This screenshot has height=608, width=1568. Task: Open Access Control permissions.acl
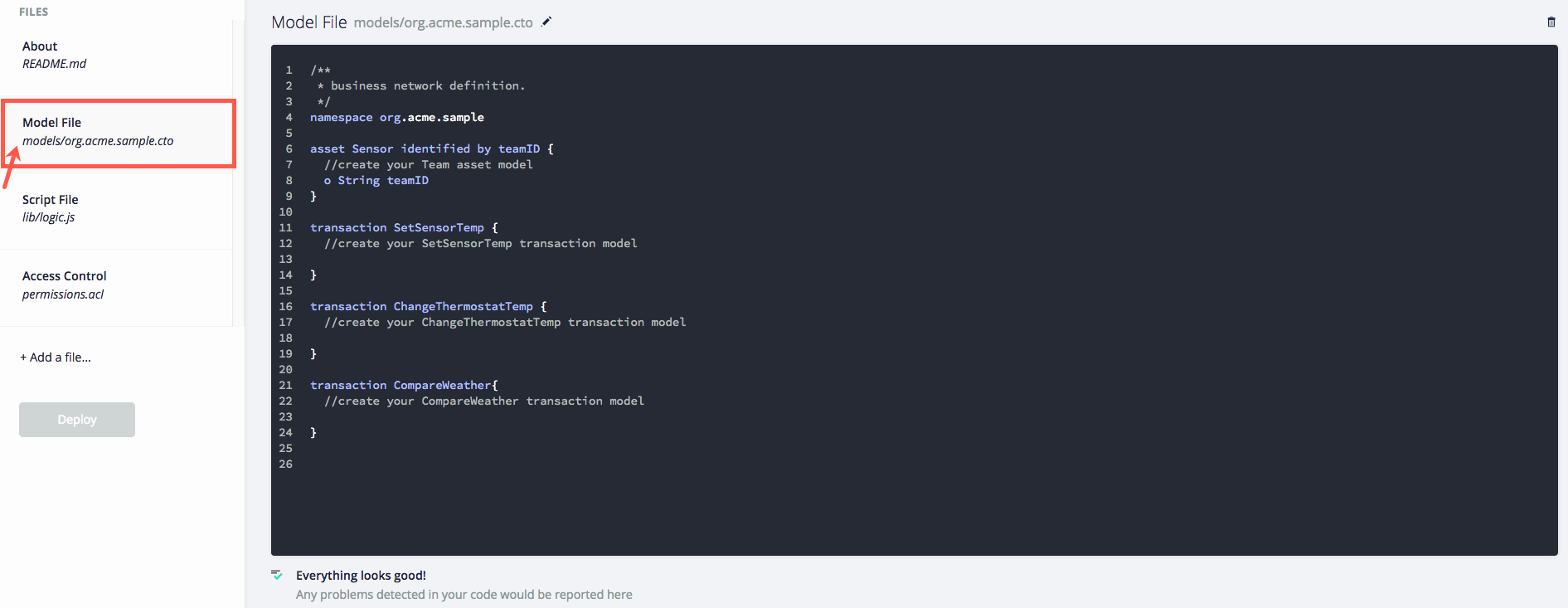pos(116,285)
